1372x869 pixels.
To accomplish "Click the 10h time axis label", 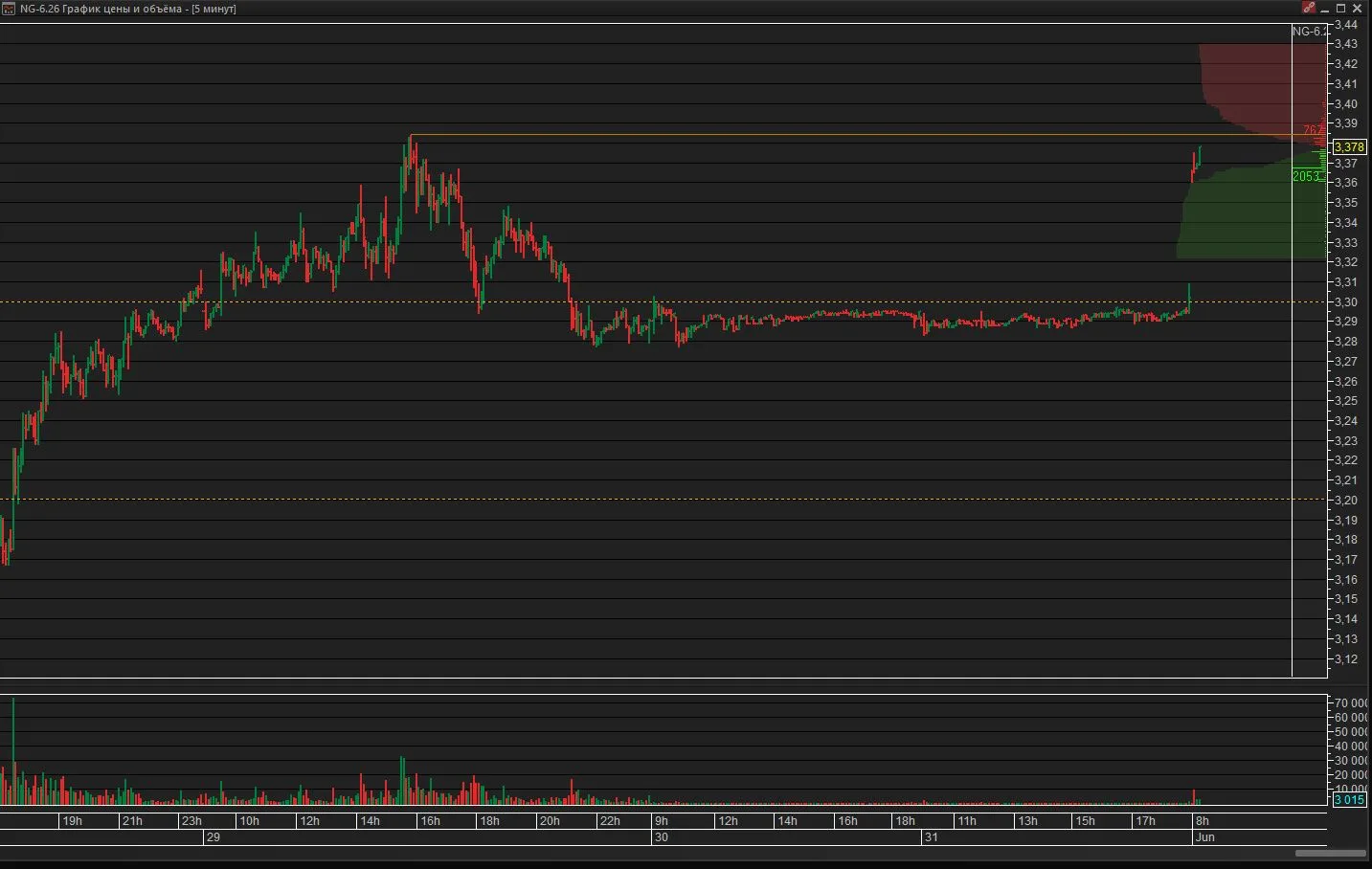I will pyautogui.click(x=250, y=821).
